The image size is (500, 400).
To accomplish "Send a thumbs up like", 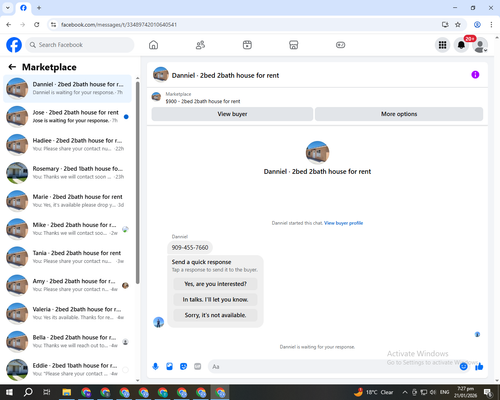I will [479, 367].
